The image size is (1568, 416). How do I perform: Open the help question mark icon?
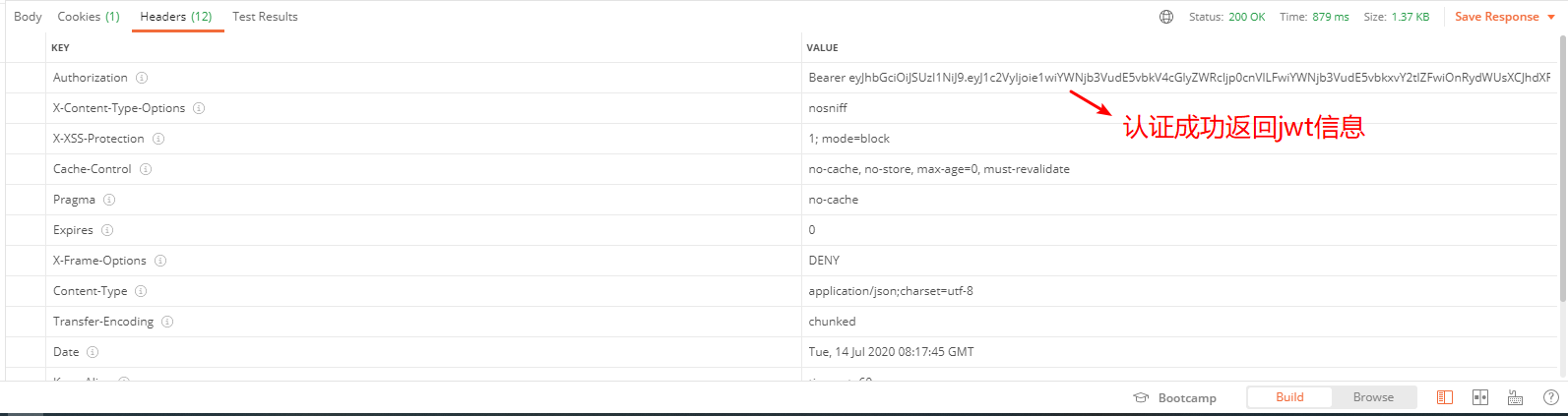1550,397
